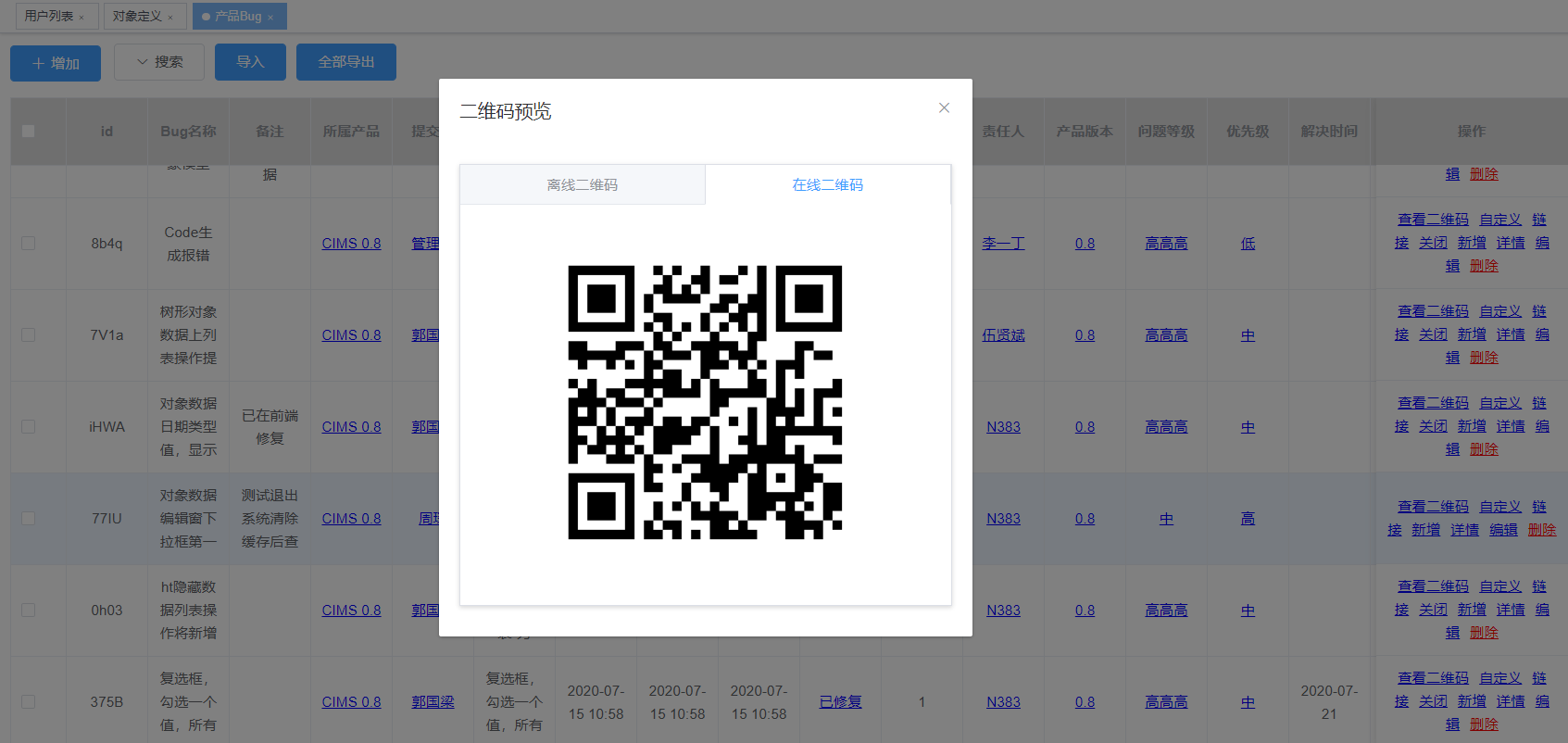Open CIMS 0.8 link in row iHWA

click(351, 426)
